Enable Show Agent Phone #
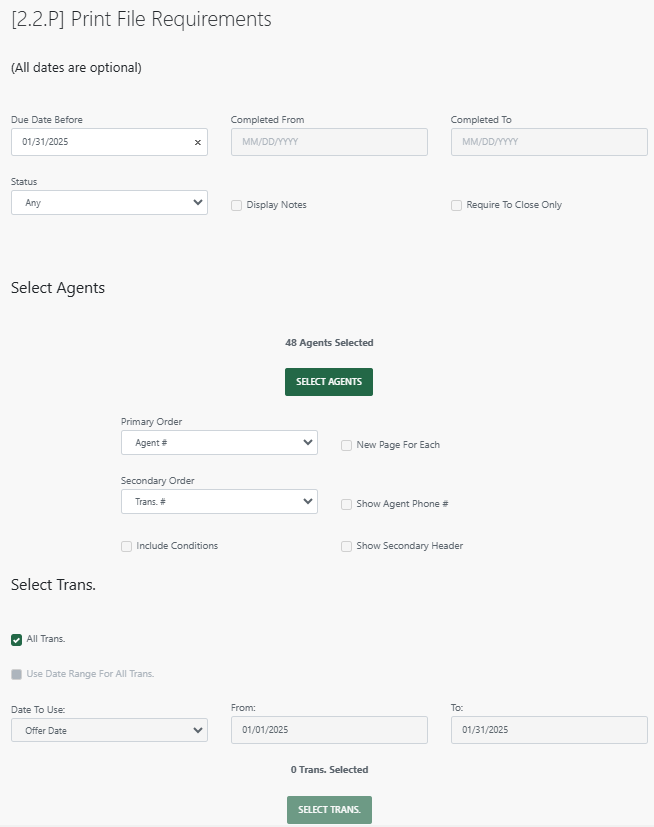The height and width of the screenshot is (827, 654). (x=346, y=505)
